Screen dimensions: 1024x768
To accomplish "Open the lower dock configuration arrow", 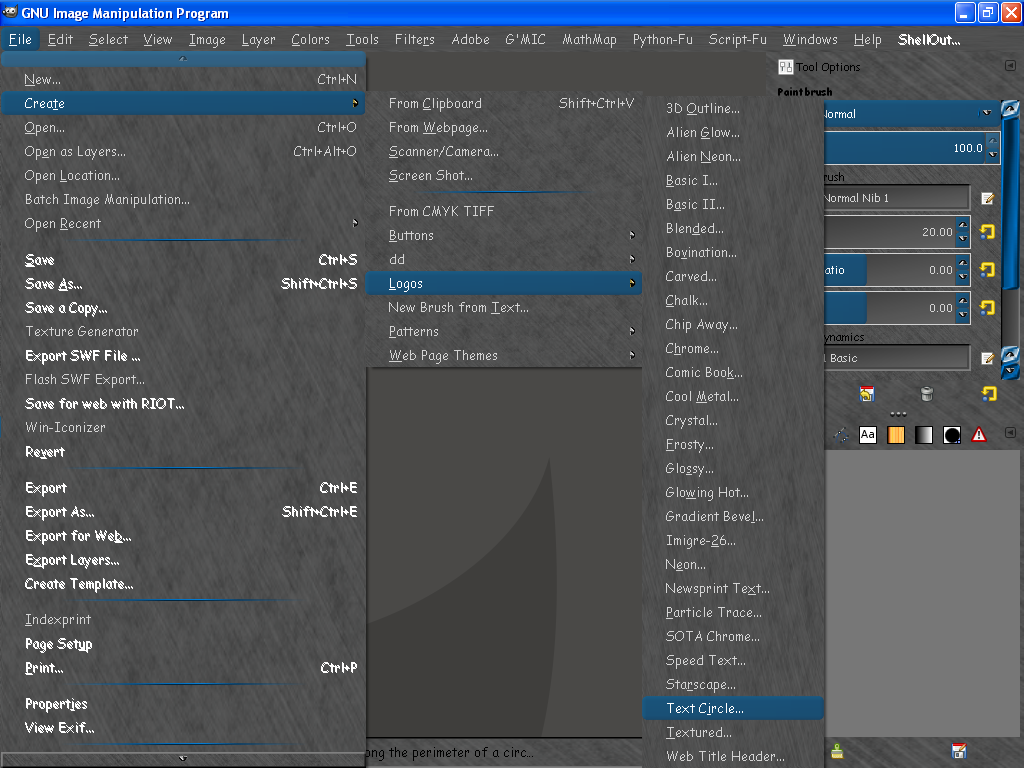I will click(x=1010, y=432).
